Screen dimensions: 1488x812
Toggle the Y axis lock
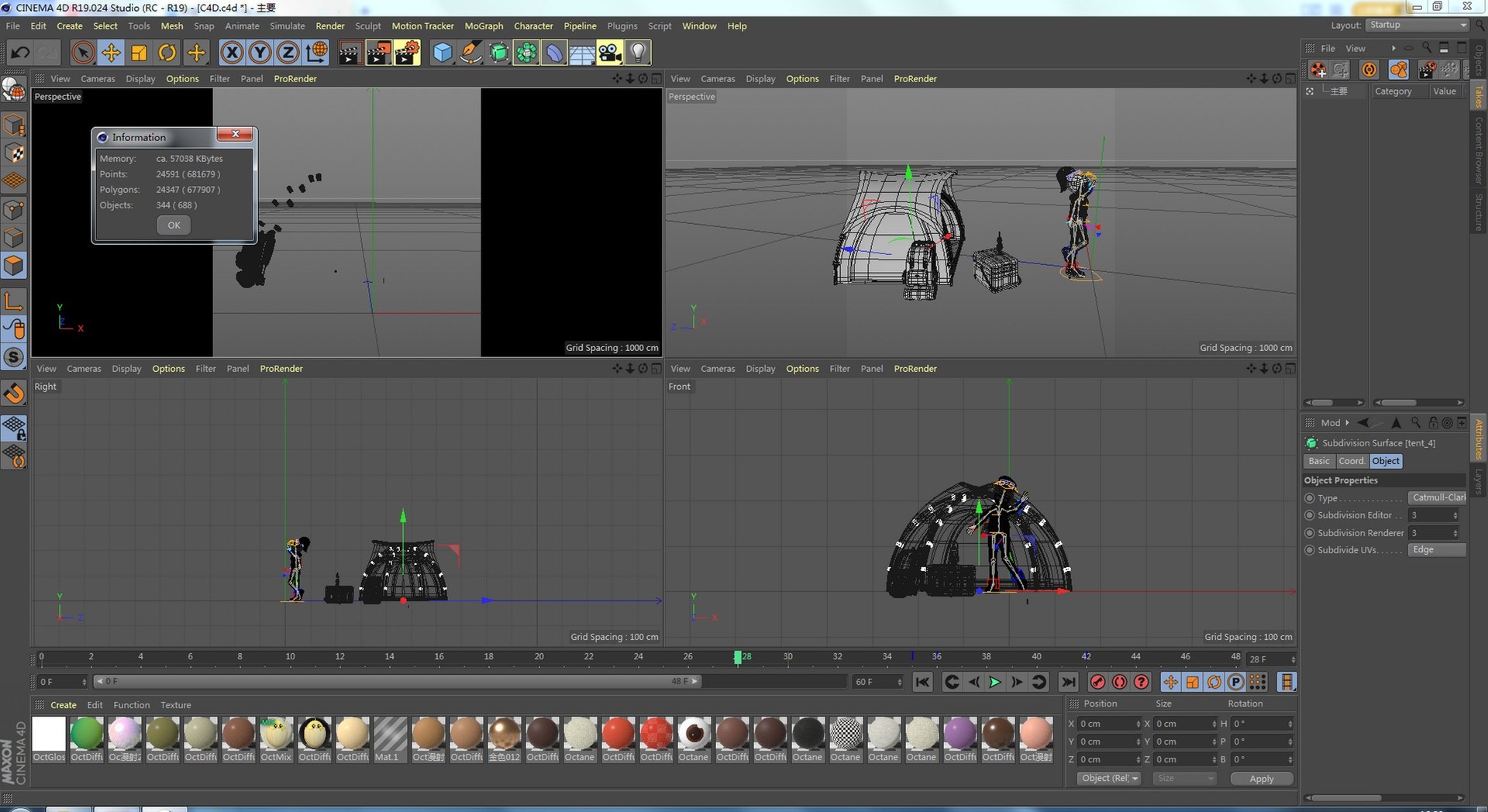(260, 53)
